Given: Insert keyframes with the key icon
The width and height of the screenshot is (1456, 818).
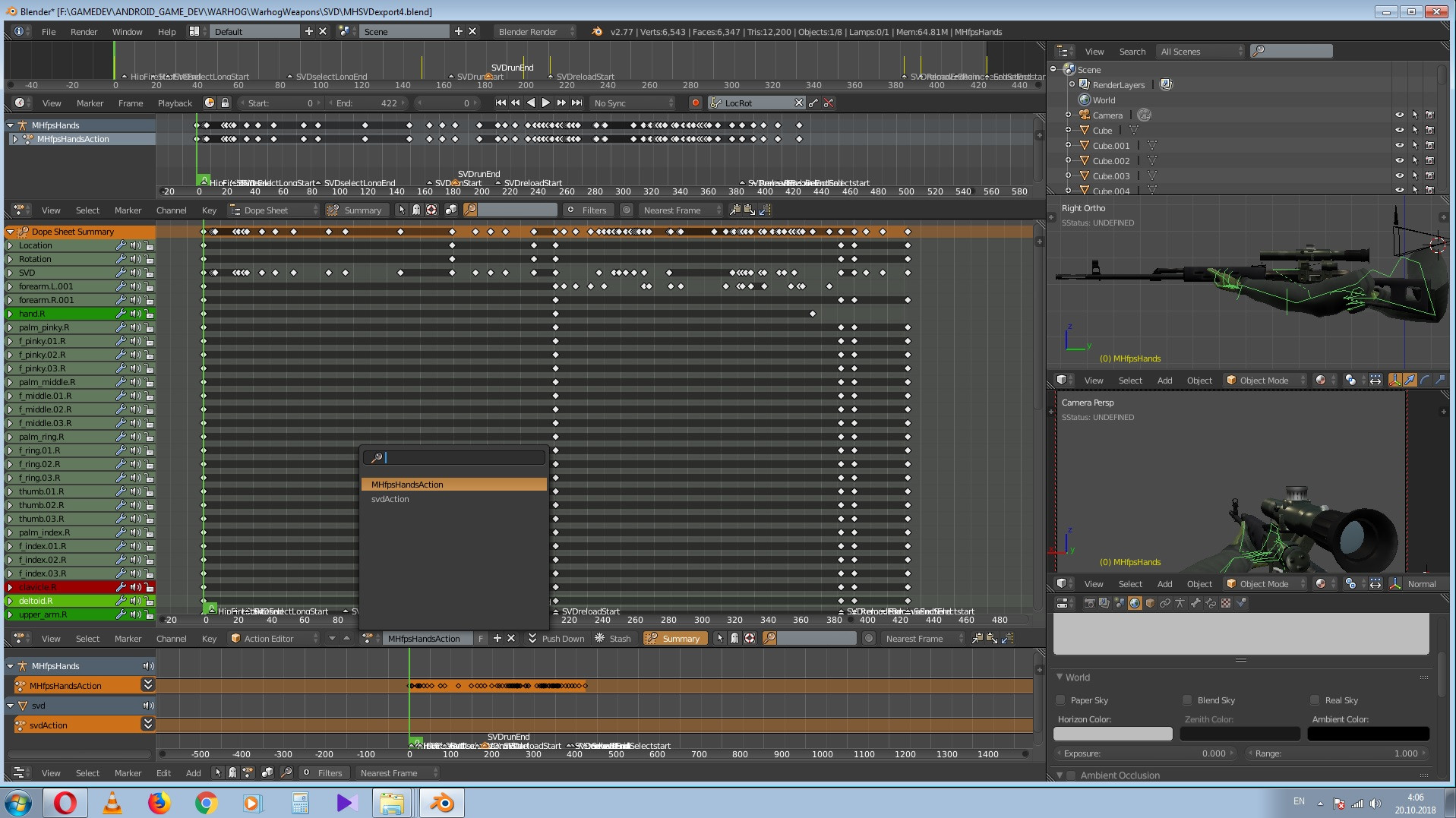Looking at the screenshot, I should (x=813, y=103).
